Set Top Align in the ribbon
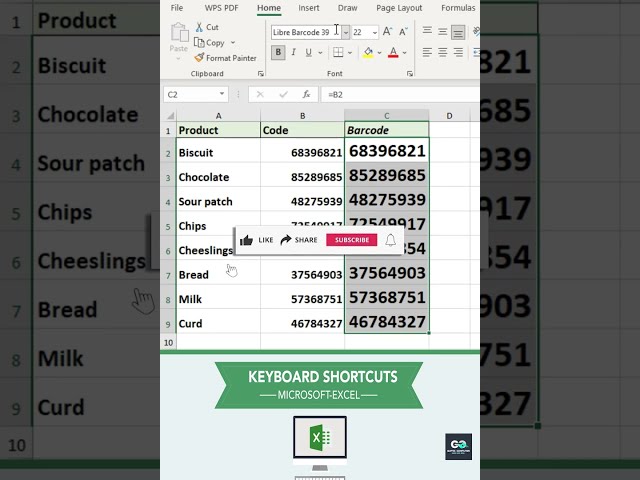Image resolution: width=640 pixels, height=480 pixels. click(x=427, y=31)
